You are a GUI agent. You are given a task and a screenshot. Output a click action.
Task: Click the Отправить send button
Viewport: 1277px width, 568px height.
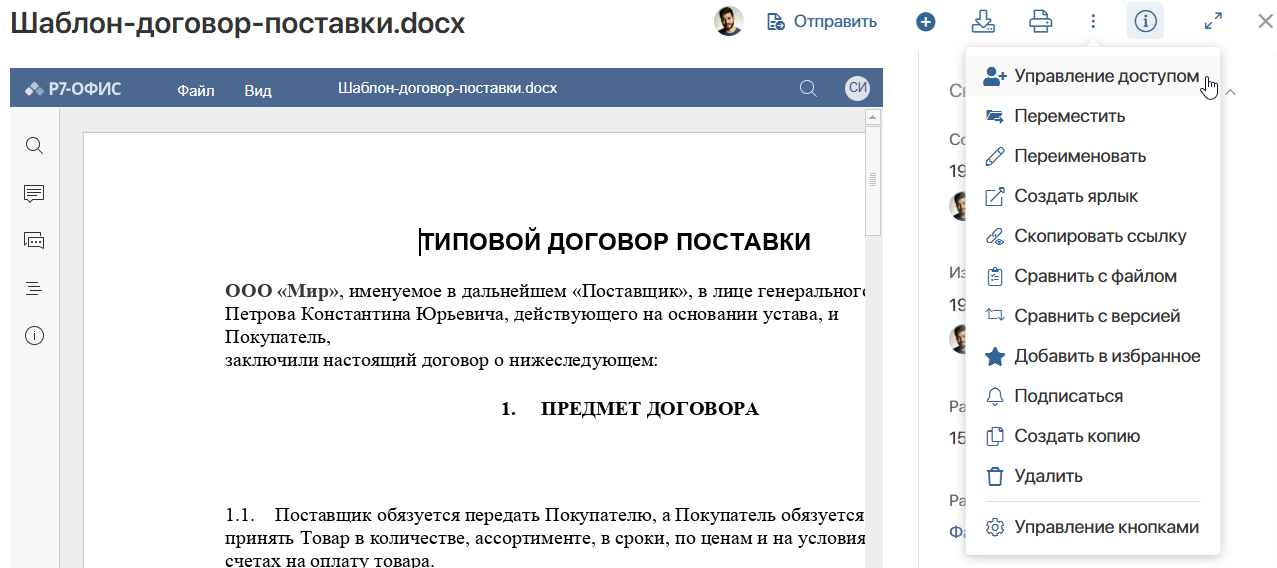[x=822, y=21]
